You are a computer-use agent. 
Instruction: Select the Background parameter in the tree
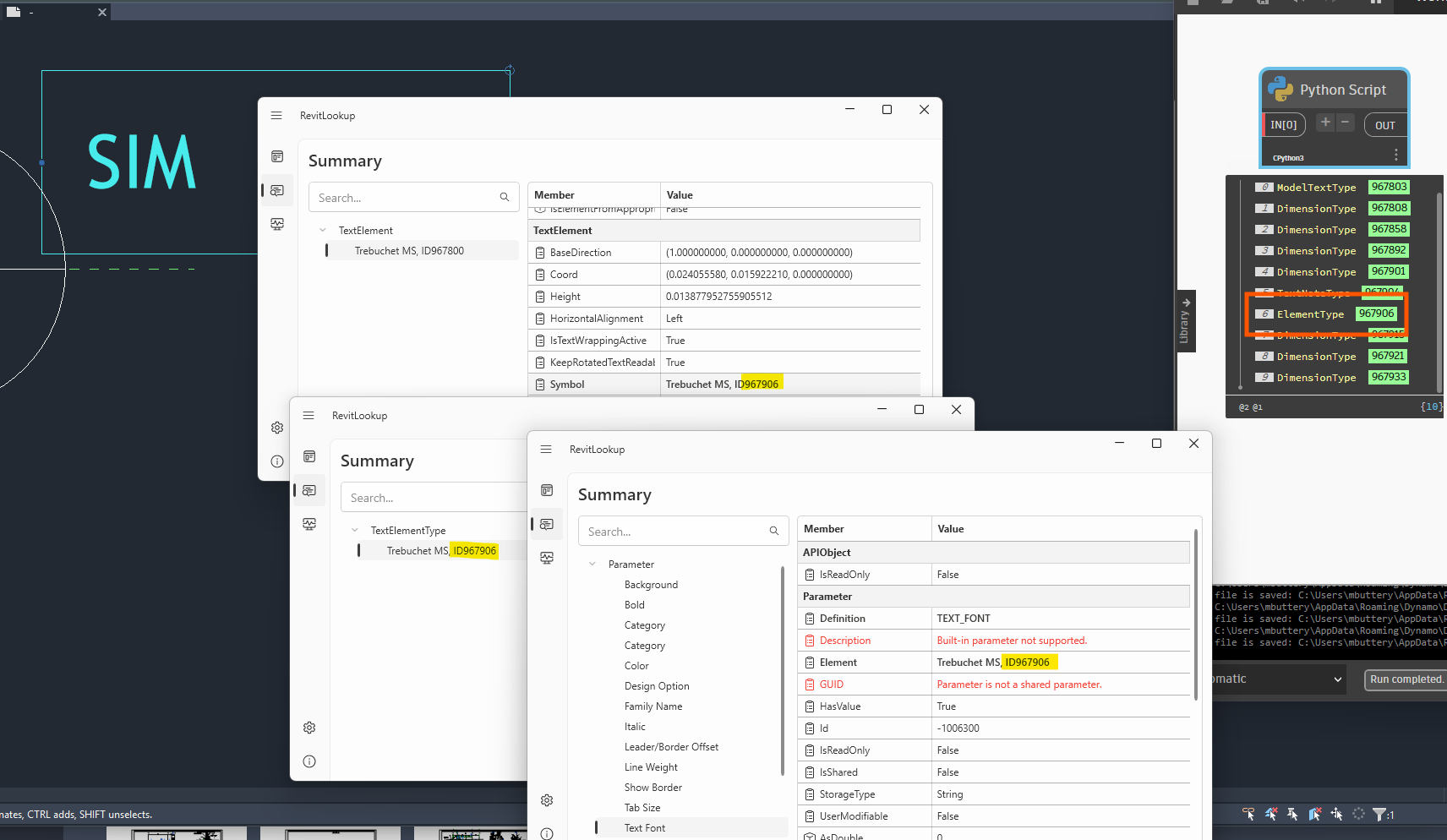(651, 585)
